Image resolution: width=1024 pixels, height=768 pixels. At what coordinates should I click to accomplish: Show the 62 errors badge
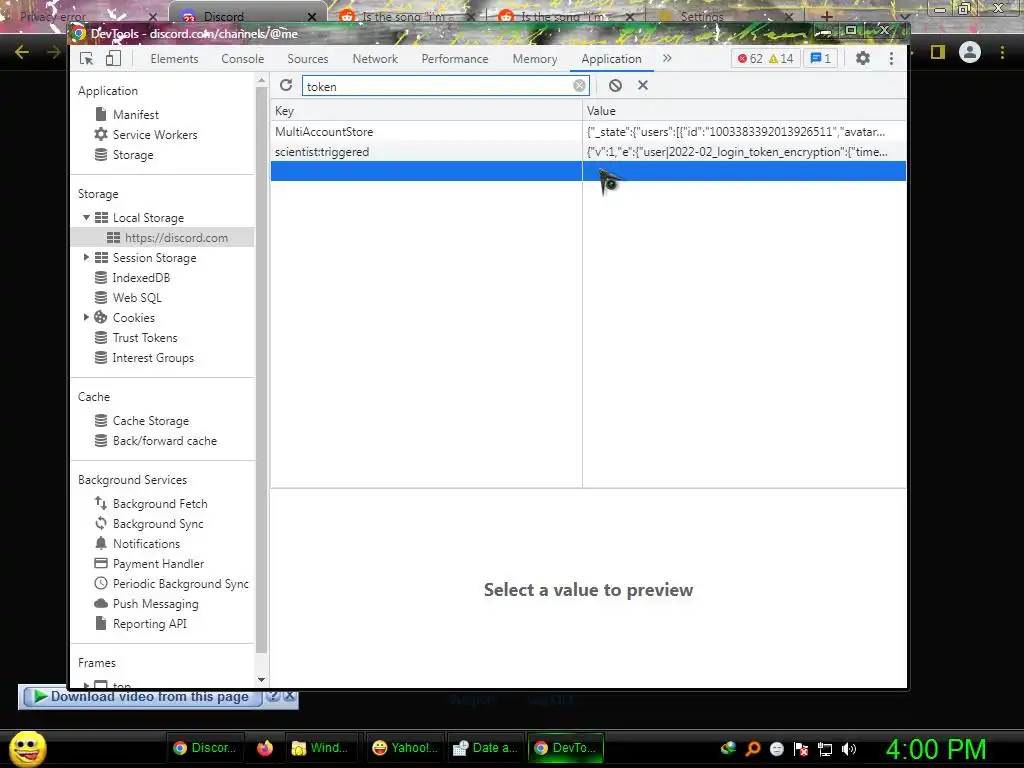click(750, 59)
